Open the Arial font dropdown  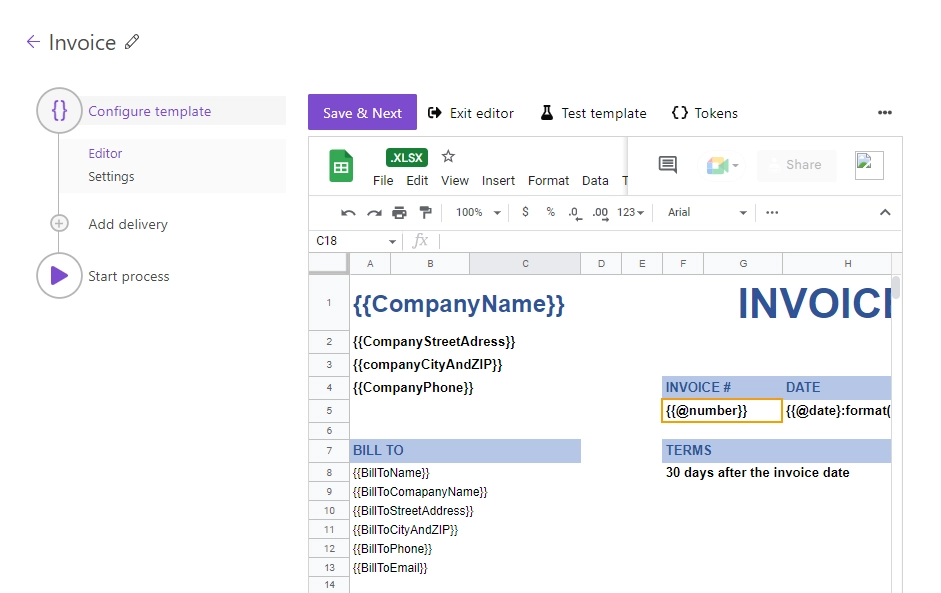point(707,212)
